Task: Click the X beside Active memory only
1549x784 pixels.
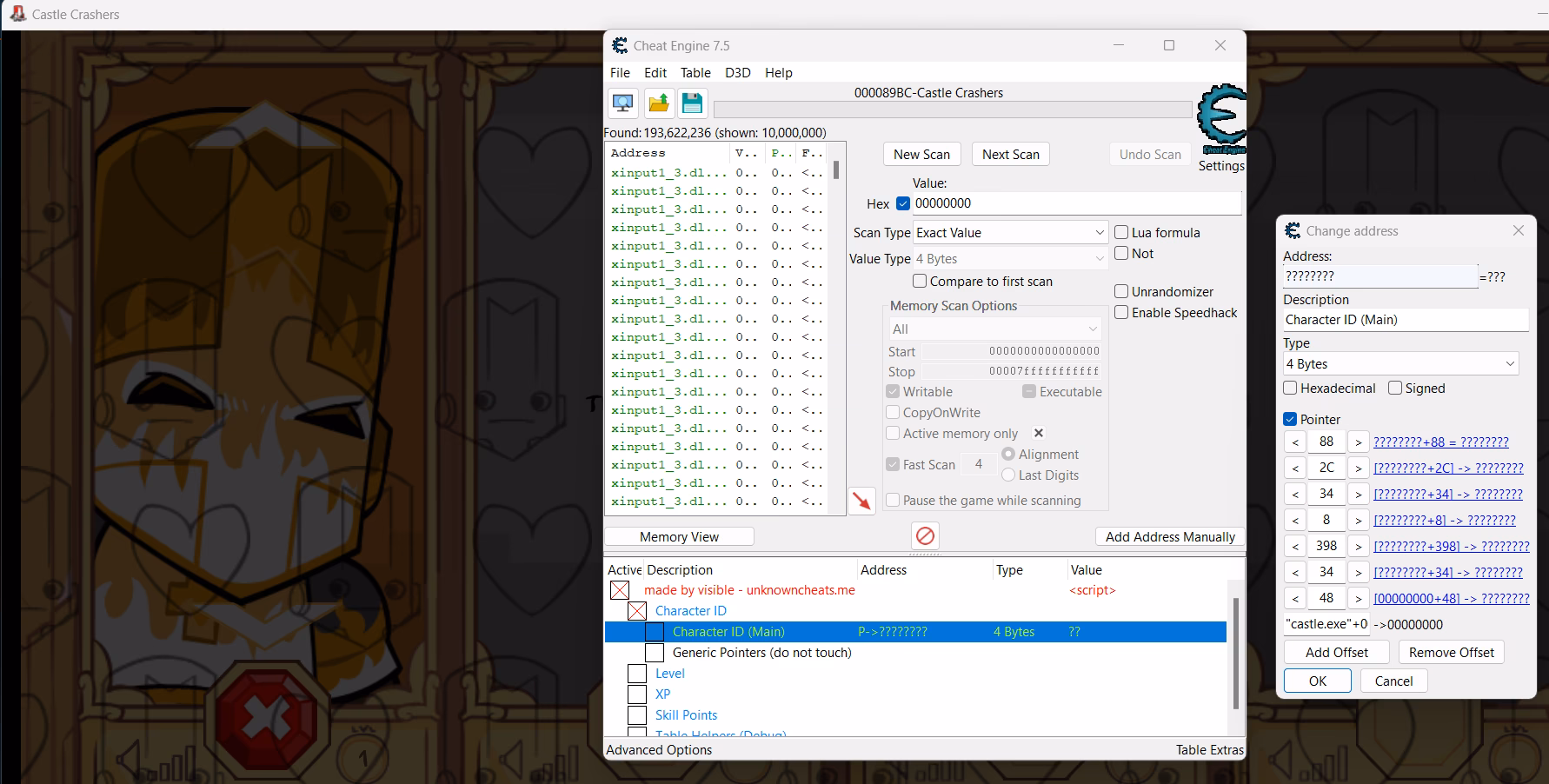Action: click(x=1038, y=433)
